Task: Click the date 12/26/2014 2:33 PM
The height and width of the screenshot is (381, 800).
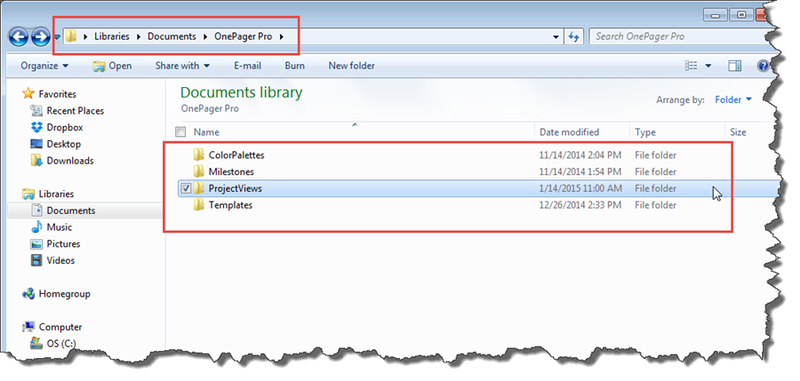Action: (x=580, y=206)
